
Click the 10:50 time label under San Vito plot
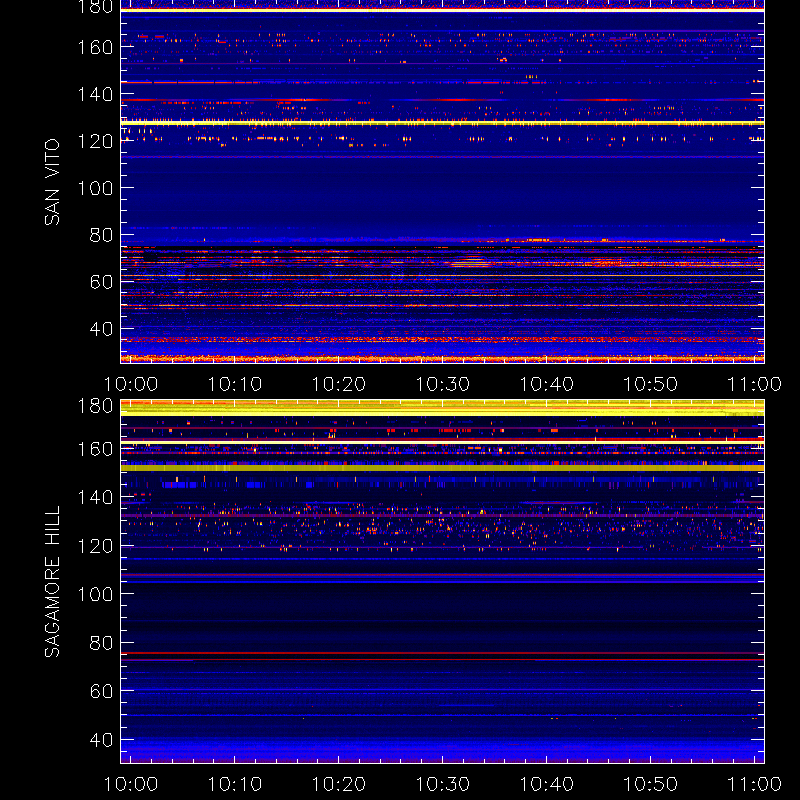[x=651, y=384]
